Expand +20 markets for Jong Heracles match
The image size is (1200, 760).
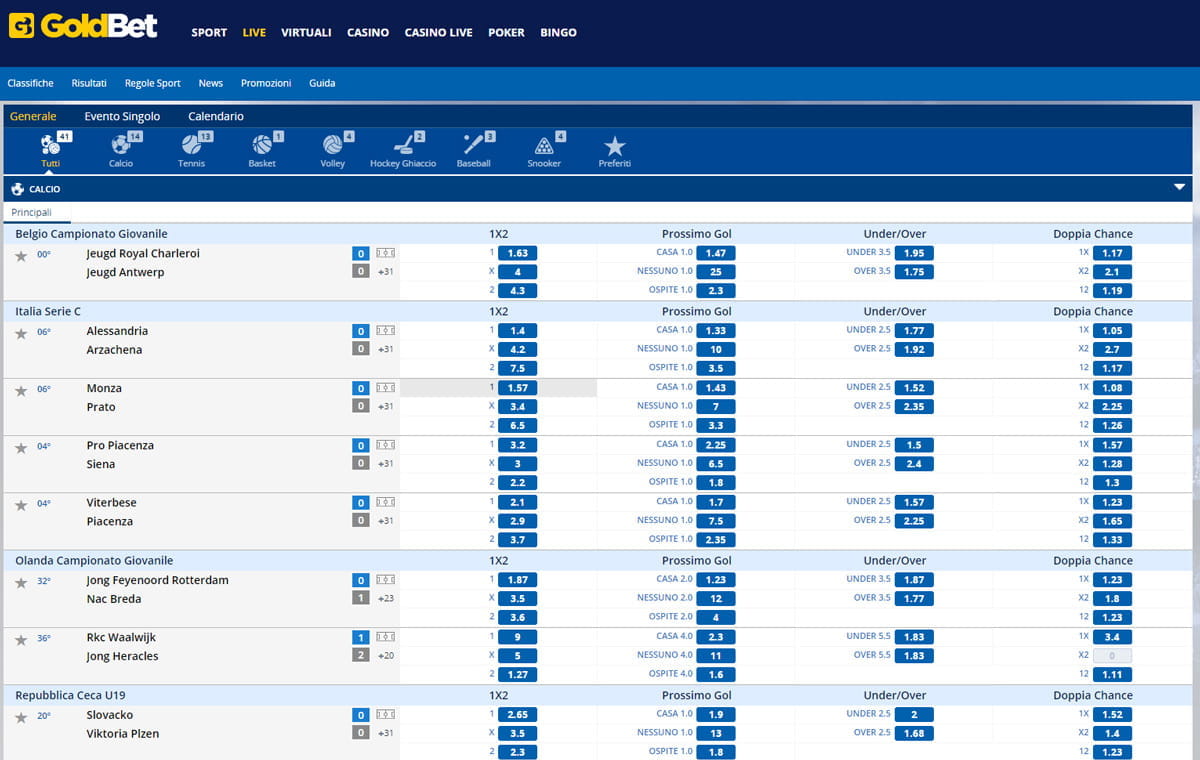pos(385,656)
